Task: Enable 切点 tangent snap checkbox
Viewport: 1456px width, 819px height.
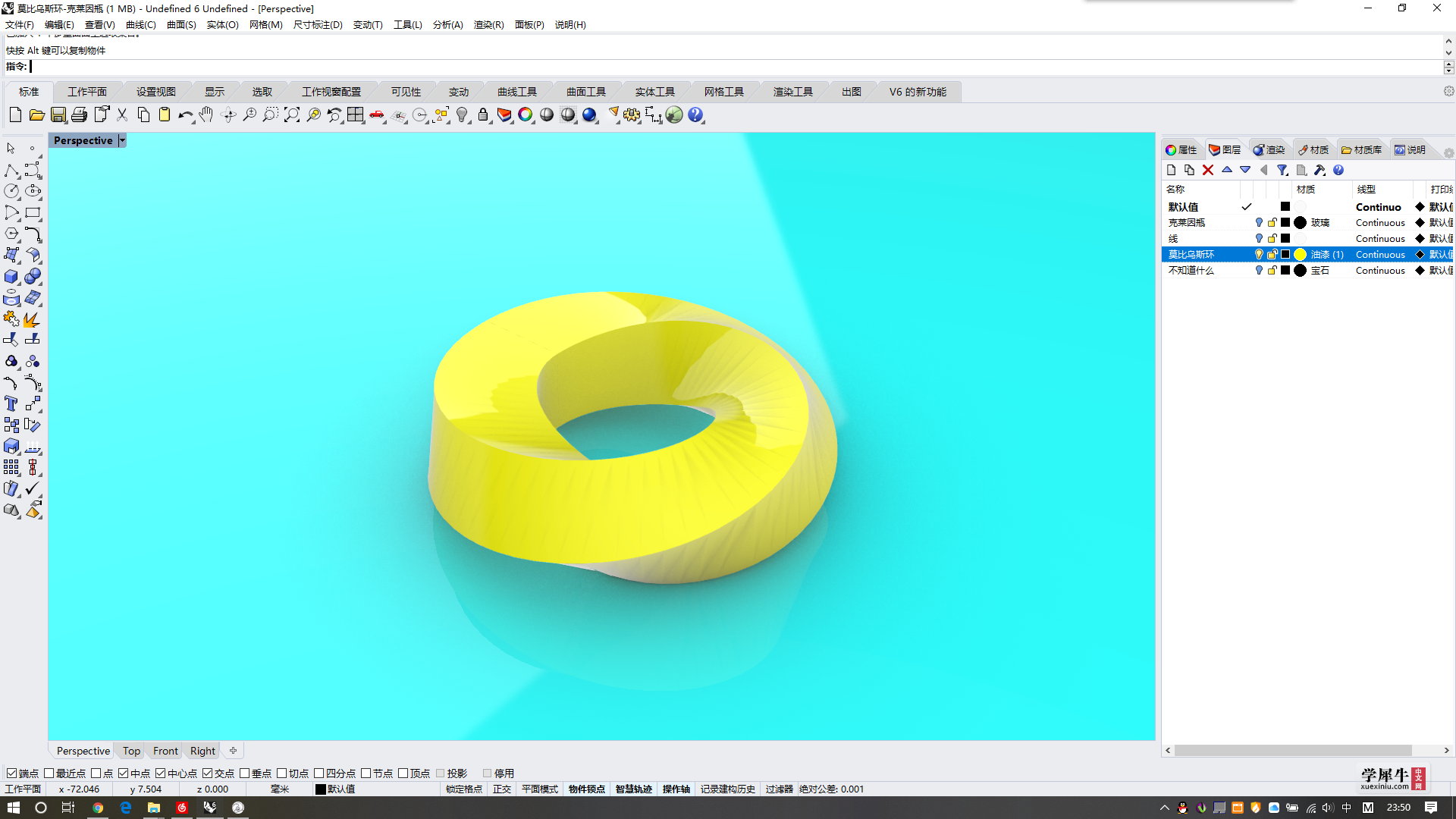Action: click(282, 773)
